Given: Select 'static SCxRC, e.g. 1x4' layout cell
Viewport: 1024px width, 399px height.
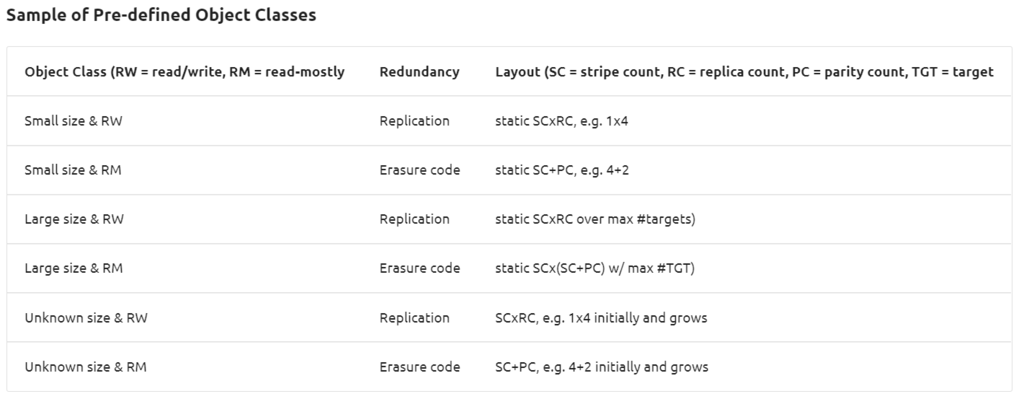Looking at the screenshot, I should pos(562,121).
